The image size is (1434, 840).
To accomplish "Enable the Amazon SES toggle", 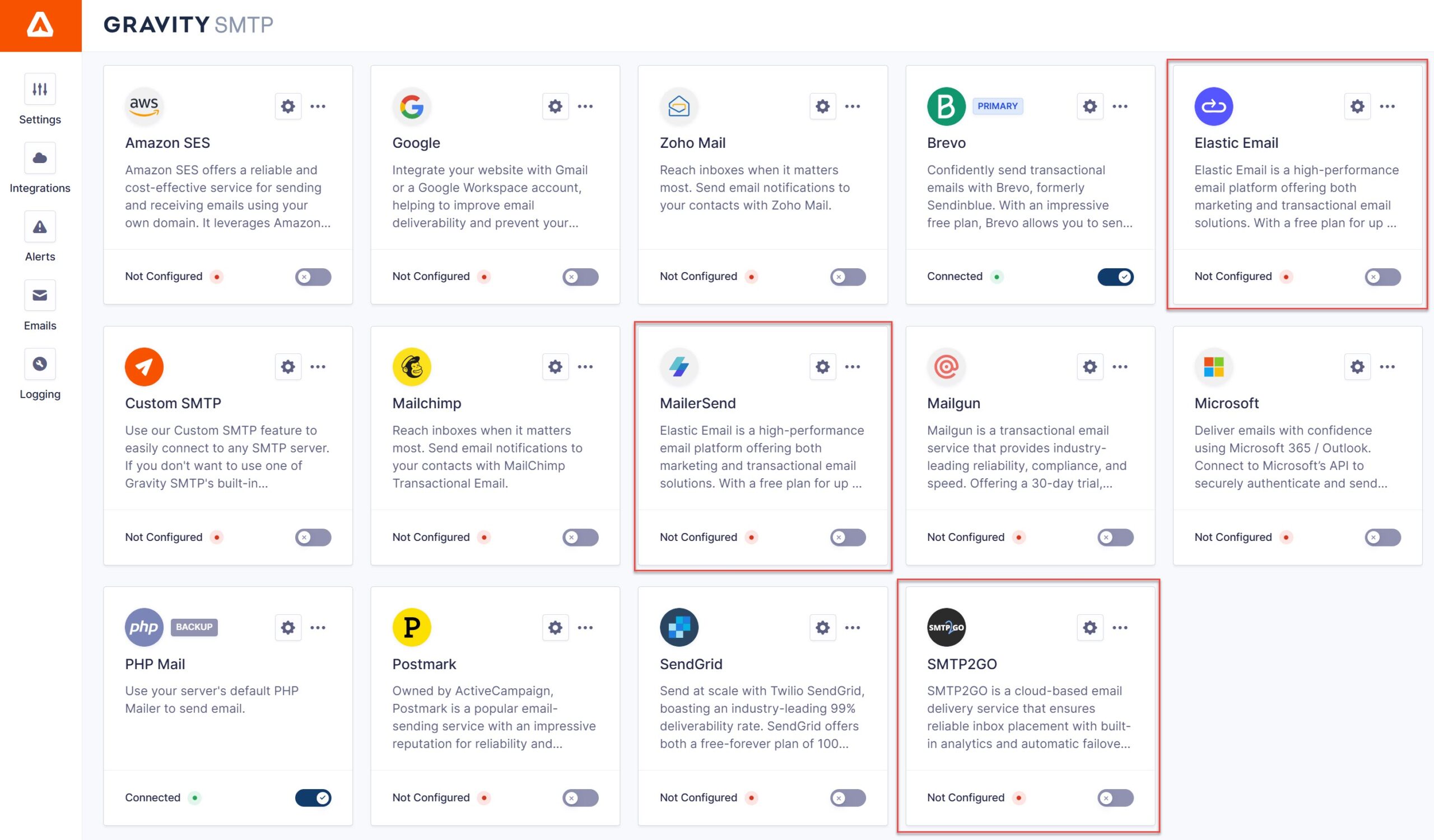I will click(x=313, y=277).
